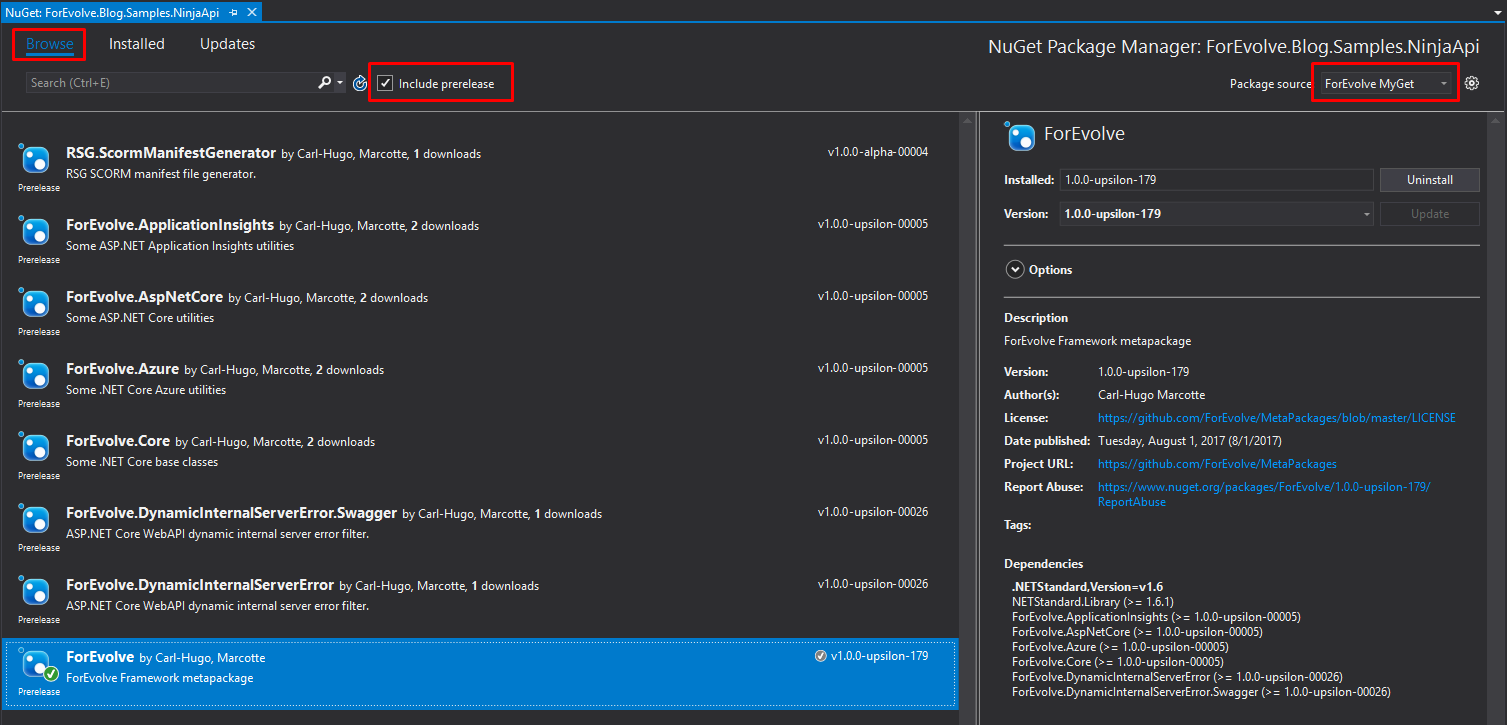
Task: Click ForEvolve.DynamicInternalServerError.Swagger dependency line
Action: (x=1201, y=692)
